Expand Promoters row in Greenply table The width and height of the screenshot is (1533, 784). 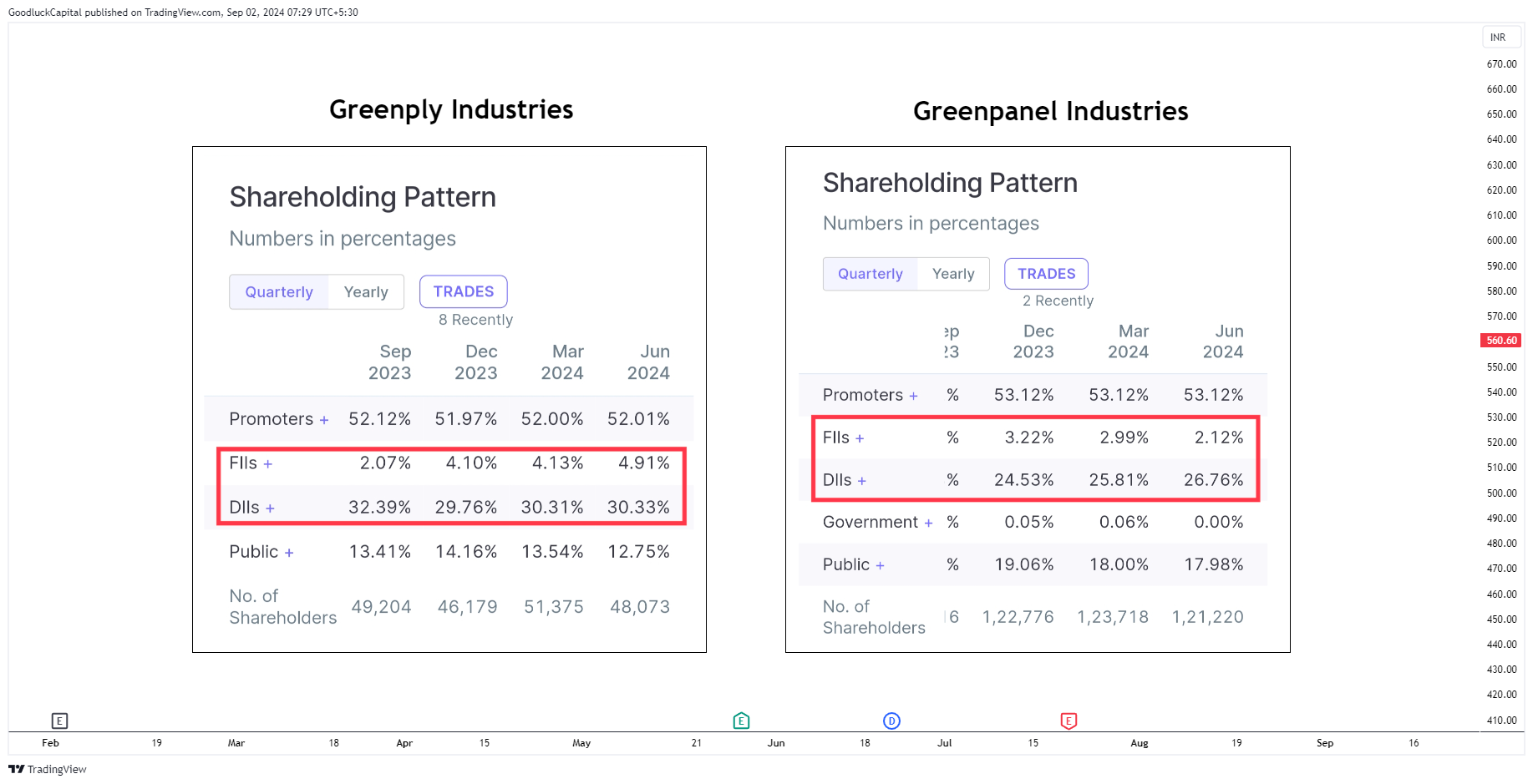(x=324, y=420)
